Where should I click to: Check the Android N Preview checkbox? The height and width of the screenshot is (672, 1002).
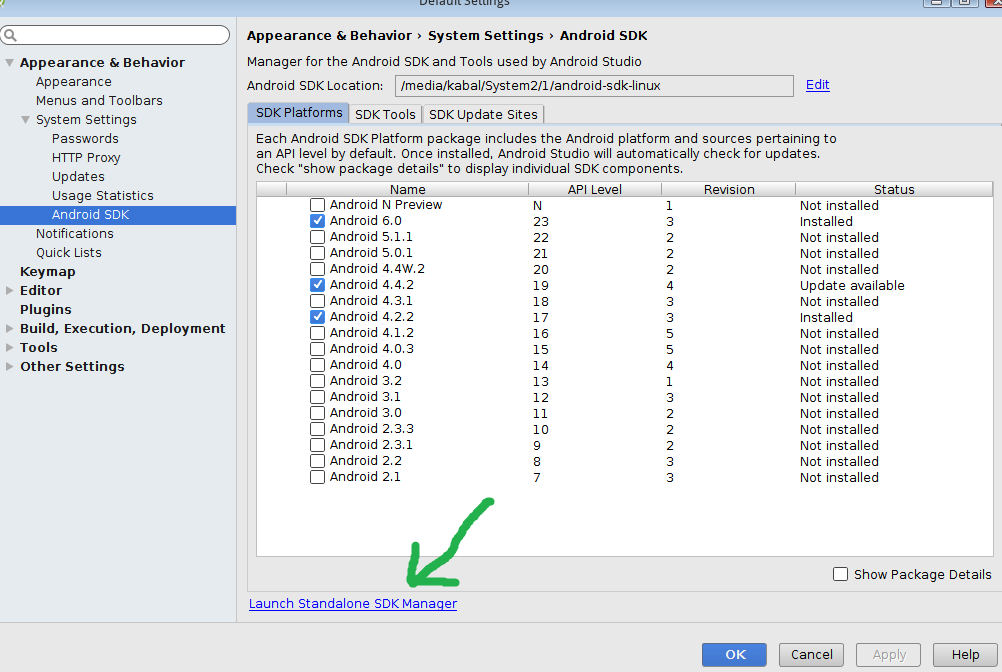[317, 205]
